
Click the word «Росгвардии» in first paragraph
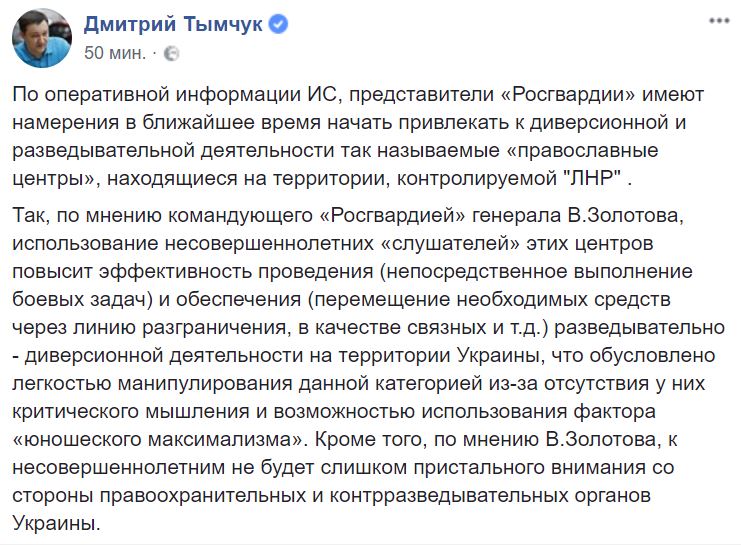(568, 95)
